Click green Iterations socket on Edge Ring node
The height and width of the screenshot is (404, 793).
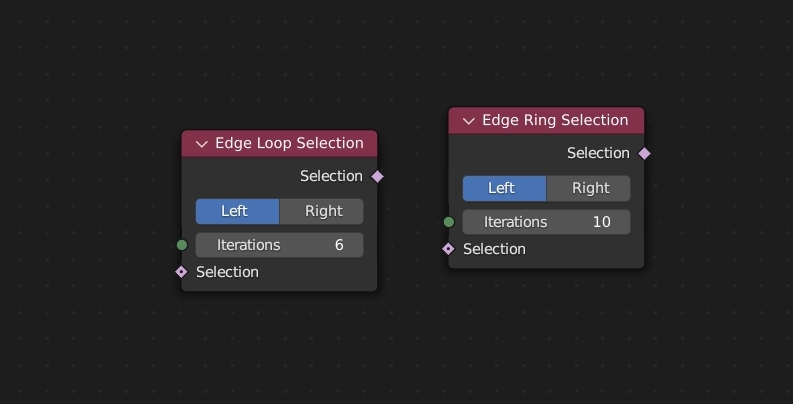pyautogui.click(x=449, y=222)
